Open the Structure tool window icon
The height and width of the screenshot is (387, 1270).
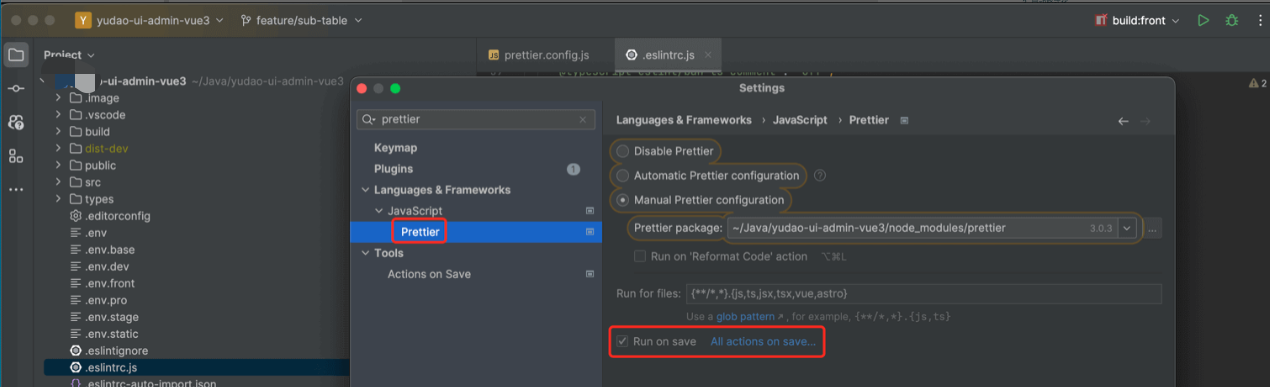coord(16,156)
